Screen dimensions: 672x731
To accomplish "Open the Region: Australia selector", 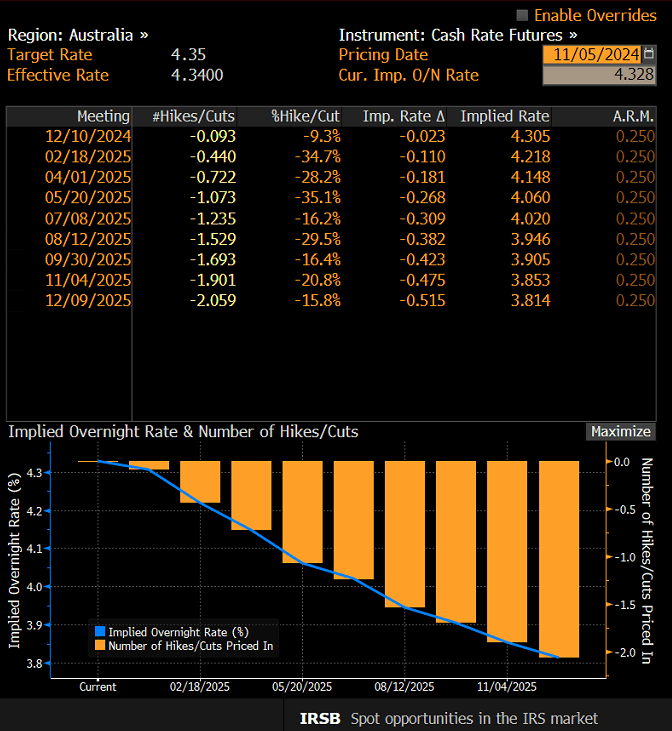I will click(78, 34).
